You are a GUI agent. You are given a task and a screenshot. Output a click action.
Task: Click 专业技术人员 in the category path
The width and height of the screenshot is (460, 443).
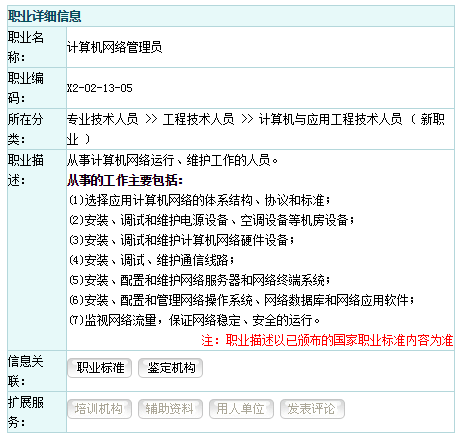(x=103, y=119)
